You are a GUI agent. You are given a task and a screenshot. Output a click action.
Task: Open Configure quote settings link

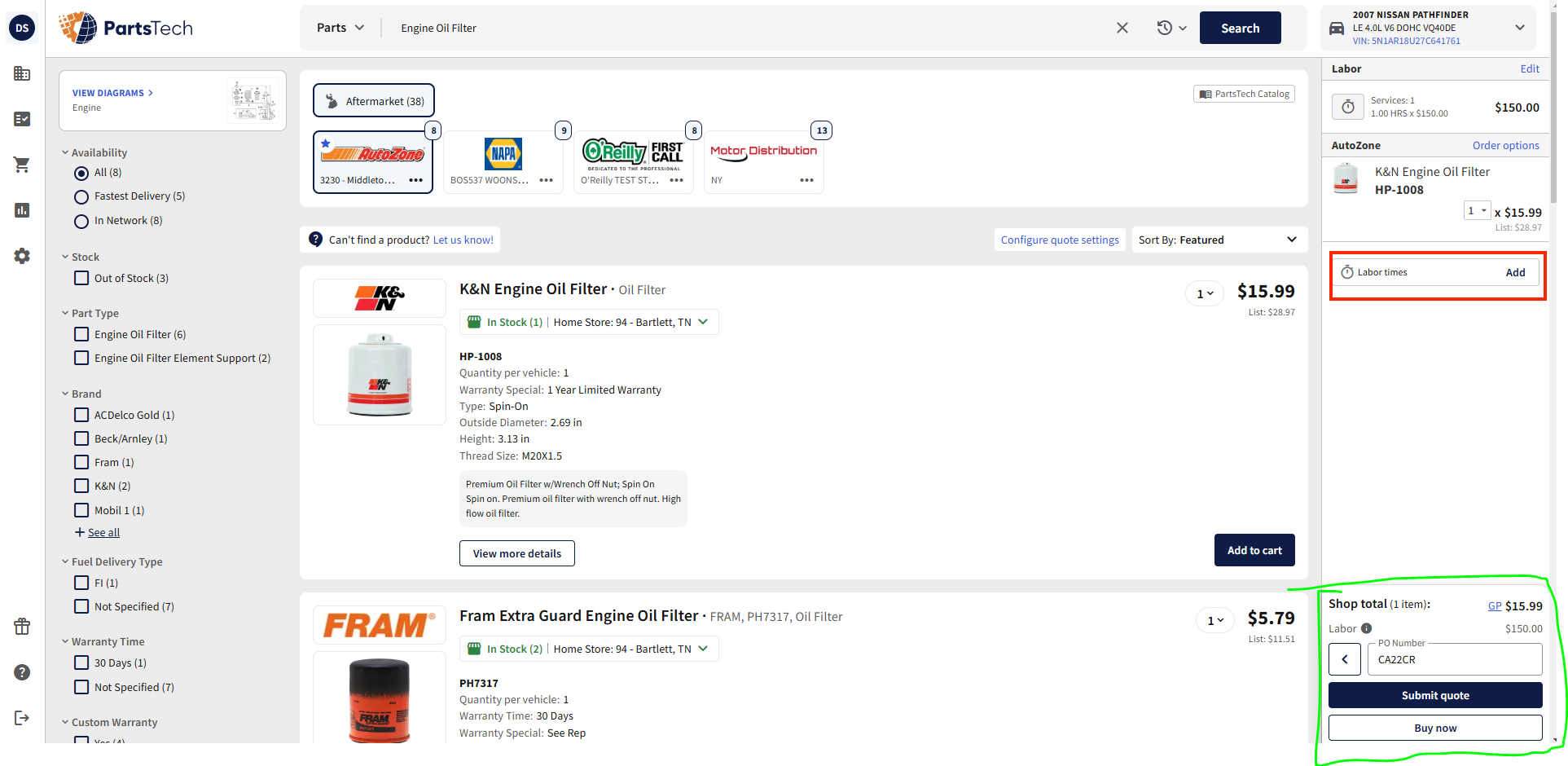[x=1059, y=240]
